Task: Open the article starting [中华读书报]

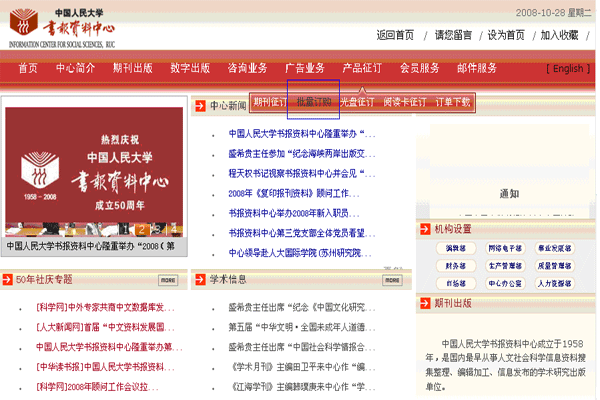Action: [x=105, y=367]
